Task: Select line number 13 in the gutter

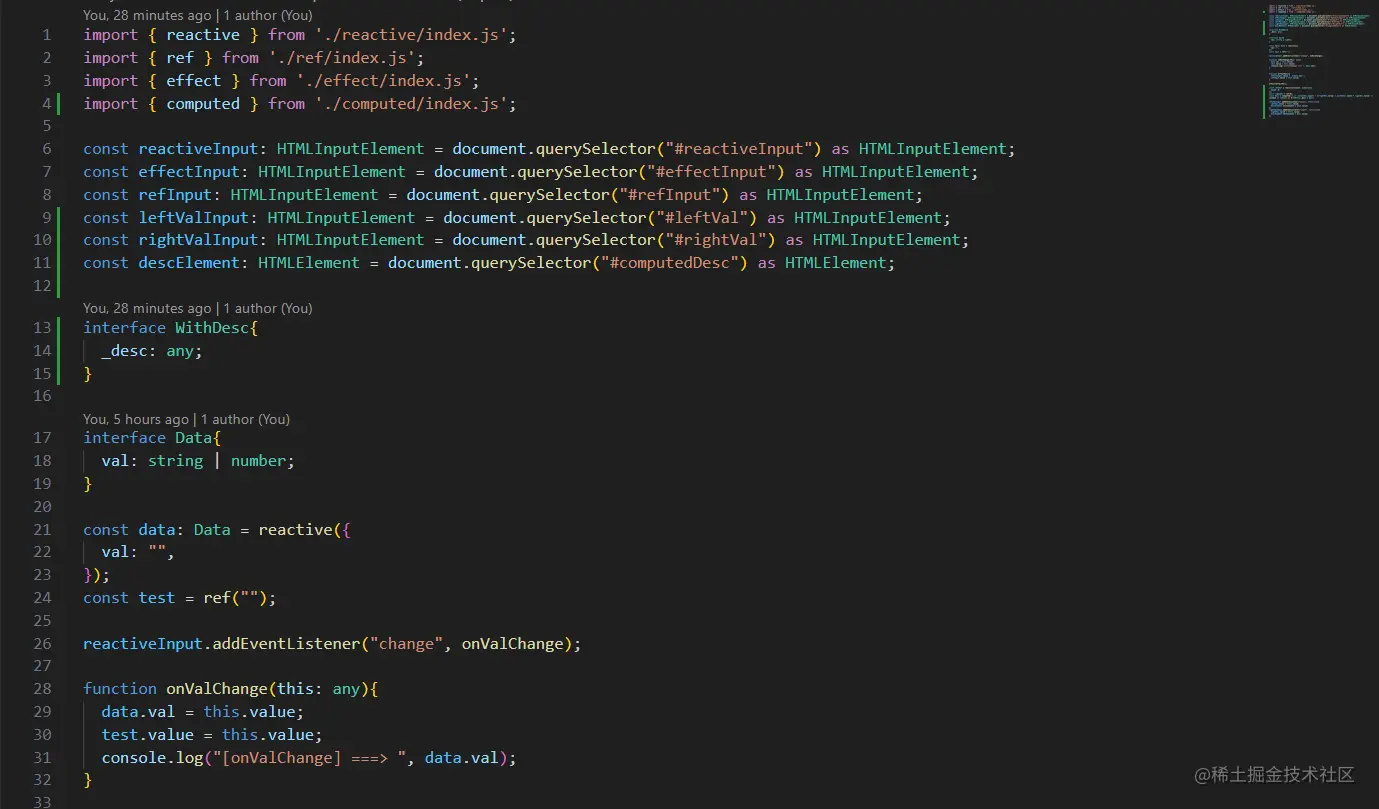Action: [42, 328]
